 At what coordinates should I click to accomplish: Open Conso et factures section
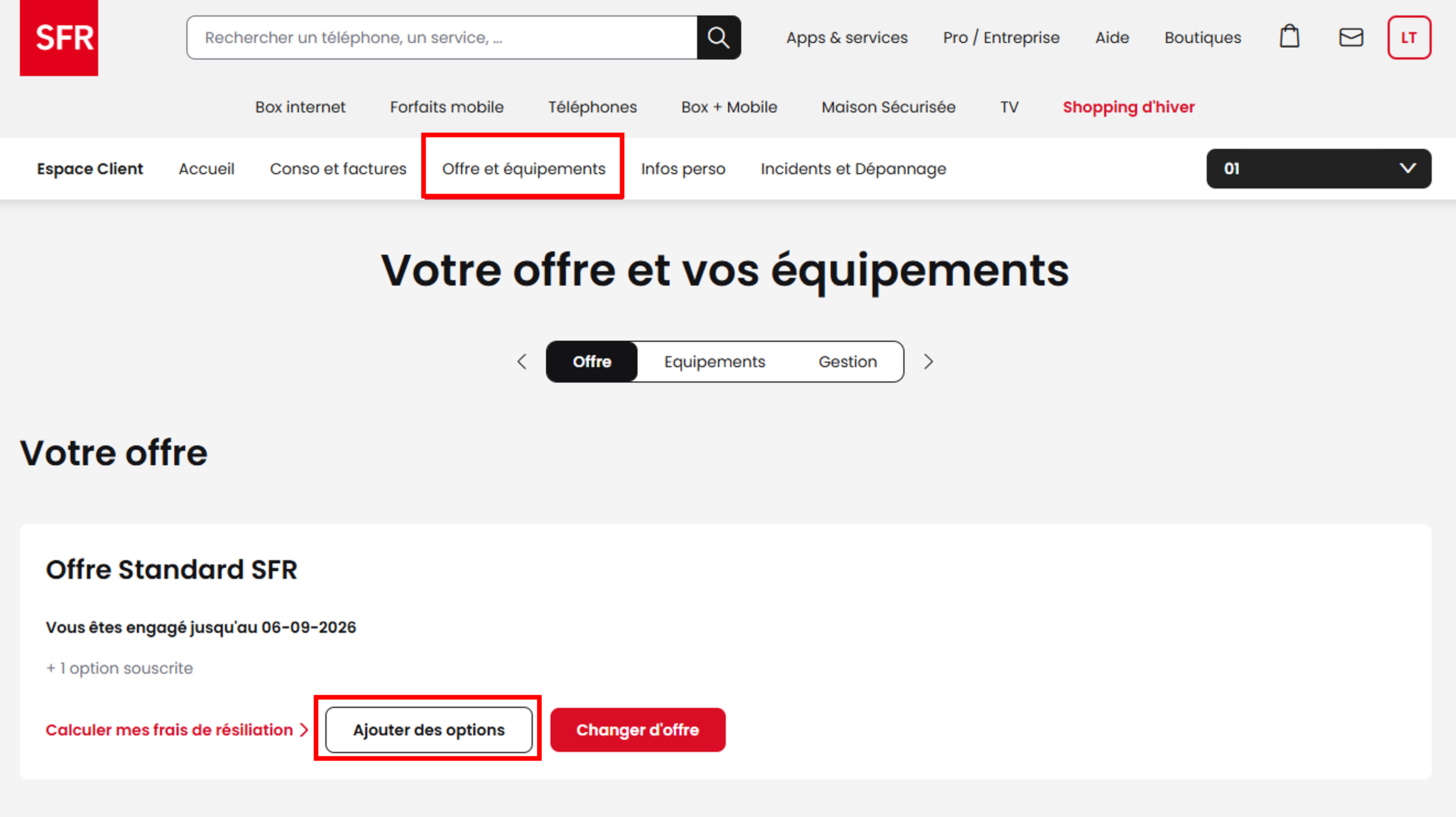click(338, 168)
